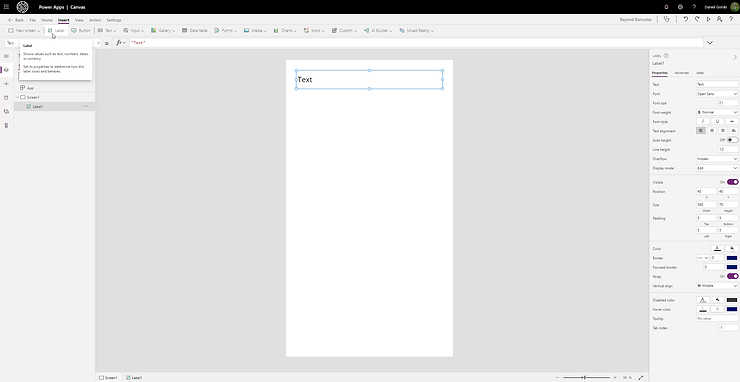Click the New screen button

(24, 31)
